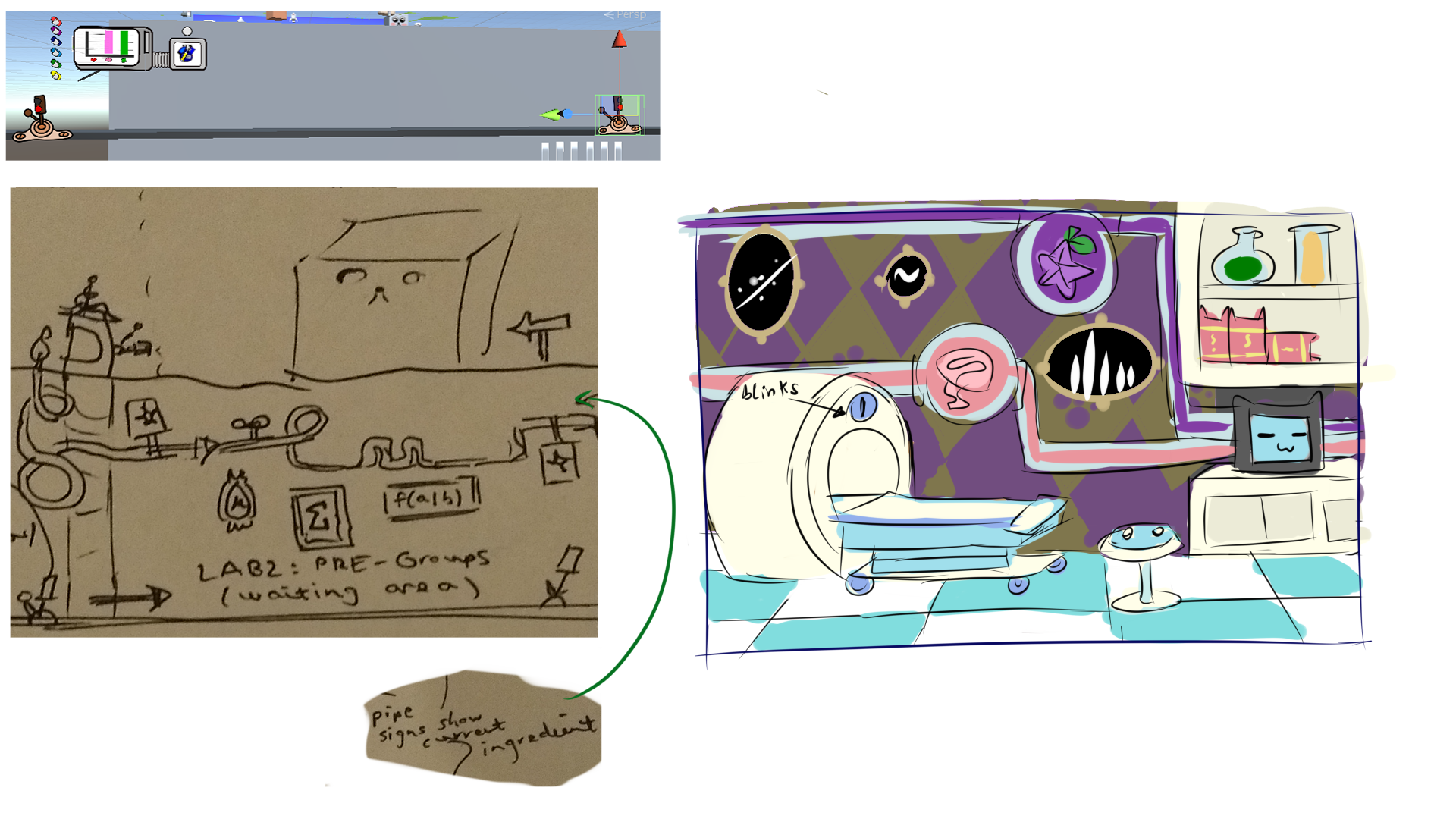Click the galaxy oval wall portrait
This screenshot has height=819, width=1456.
pyautogui.click(x=762, y=281)
